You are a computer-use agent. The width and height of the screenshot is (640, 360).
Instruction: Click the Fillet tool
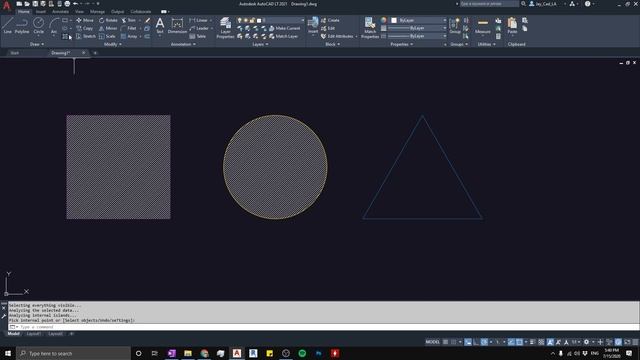[129, 28]
